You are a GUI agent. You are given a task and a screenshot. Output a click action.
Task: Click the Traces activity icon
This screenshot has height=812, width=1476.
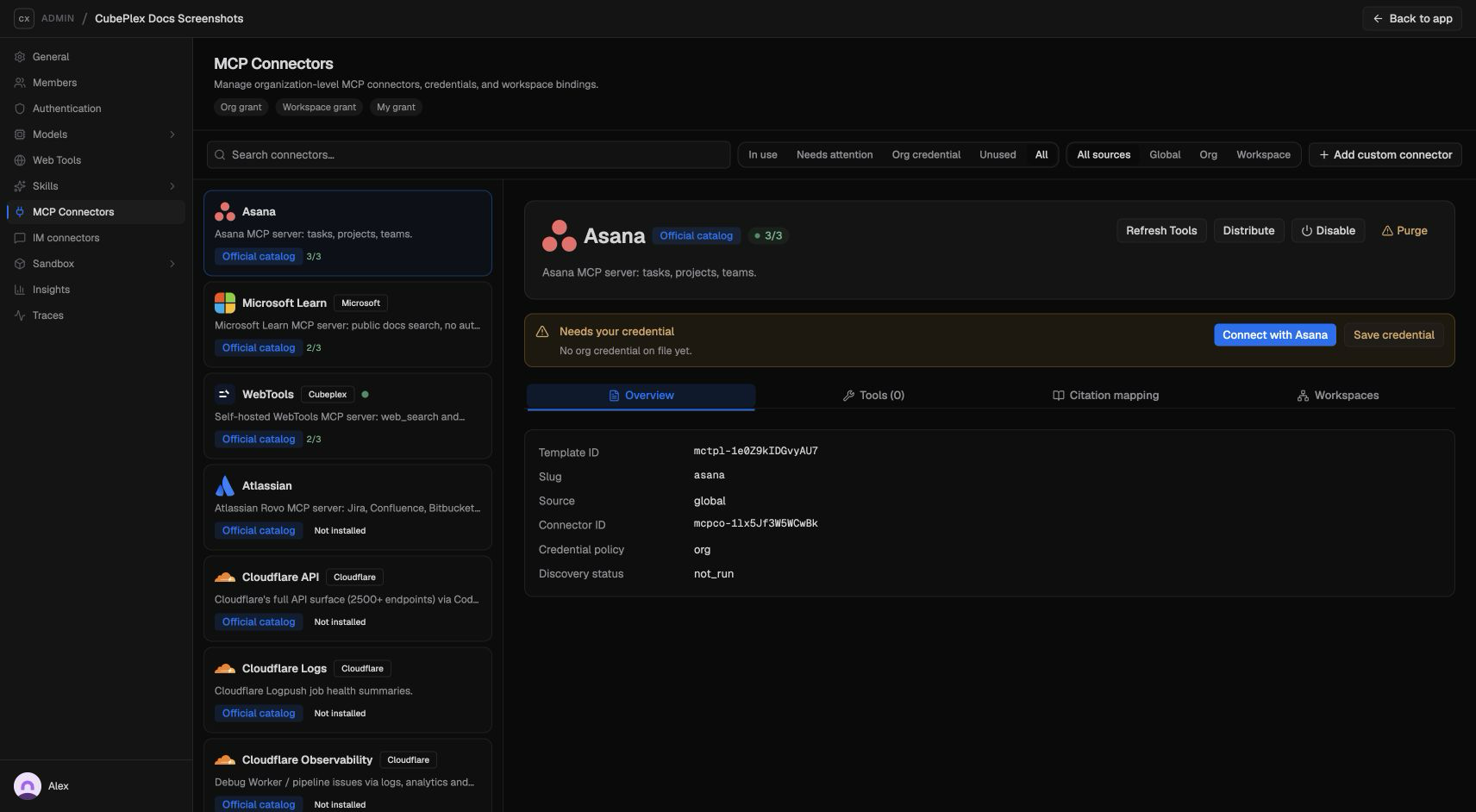tap(20, 315)
